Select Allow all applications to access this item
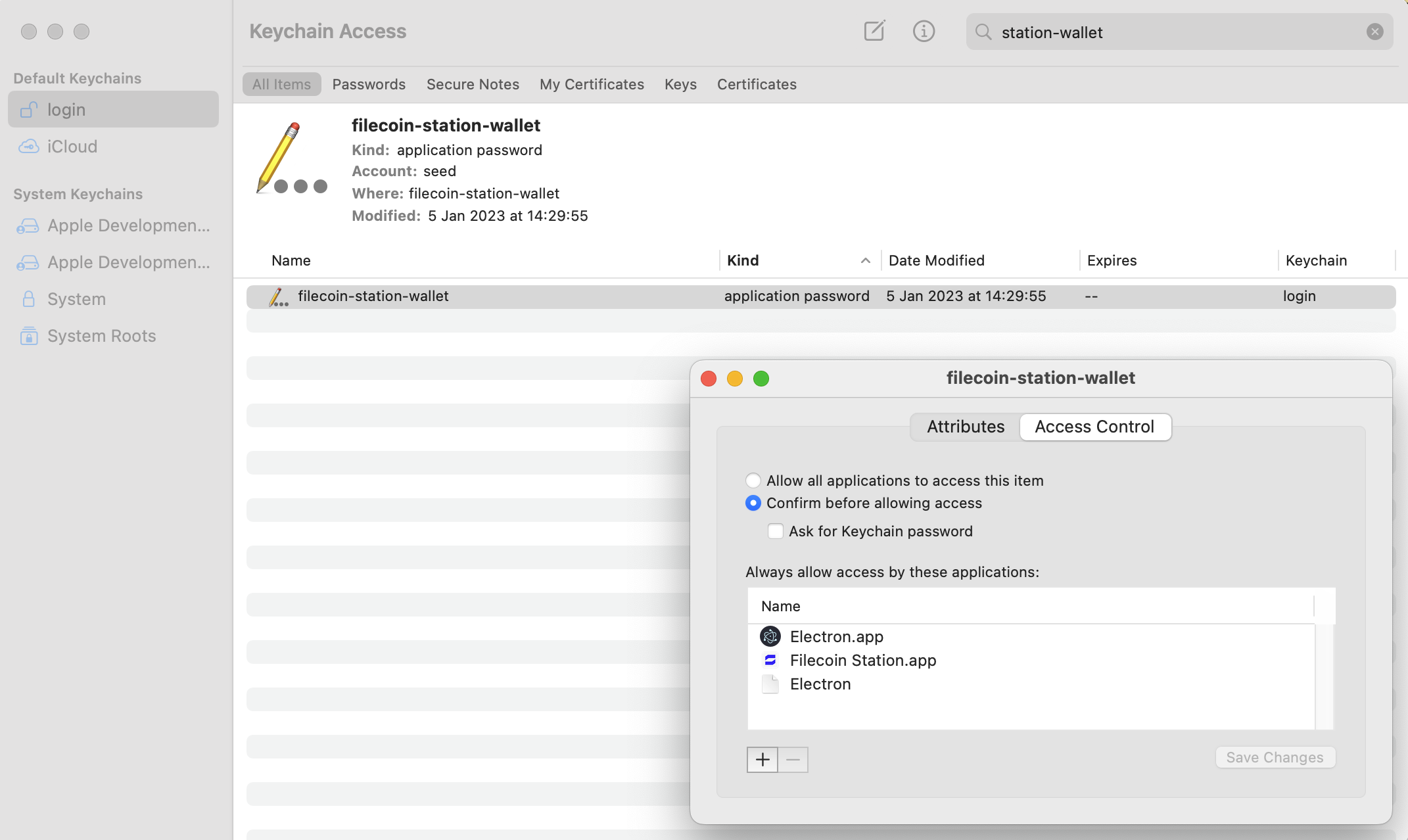Viewport: 1408px width, 840px height. (x=753, y=480)
